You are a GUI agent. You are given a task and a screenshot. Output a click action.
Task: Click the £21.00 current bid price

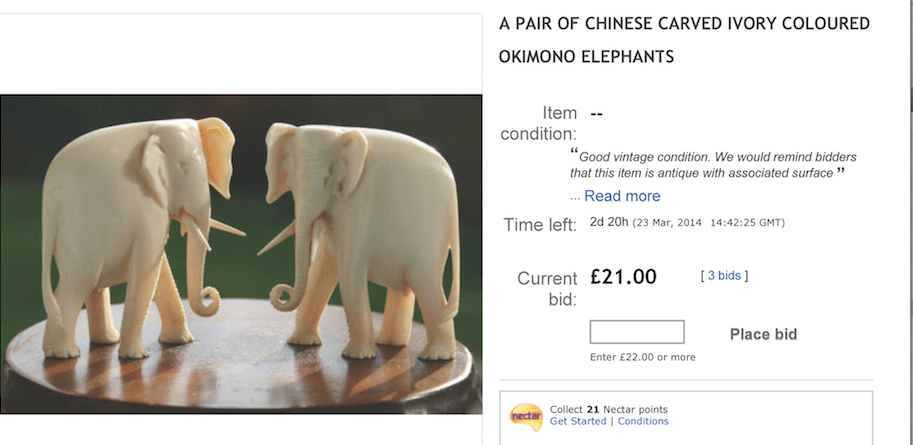[x=623, y=277]
